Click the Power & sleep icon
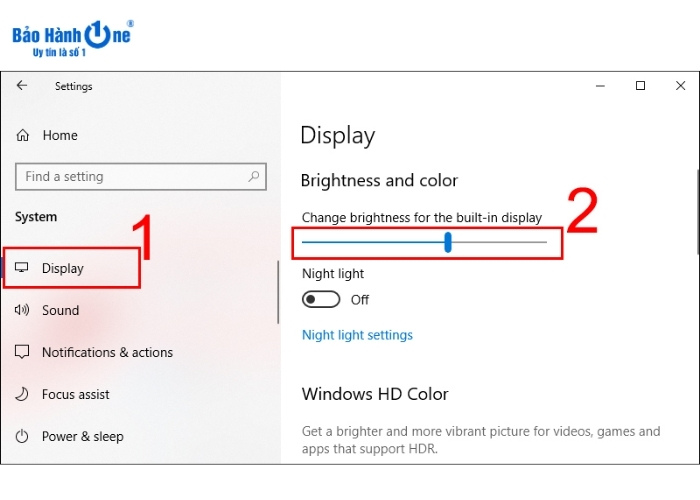 point(23,436)
